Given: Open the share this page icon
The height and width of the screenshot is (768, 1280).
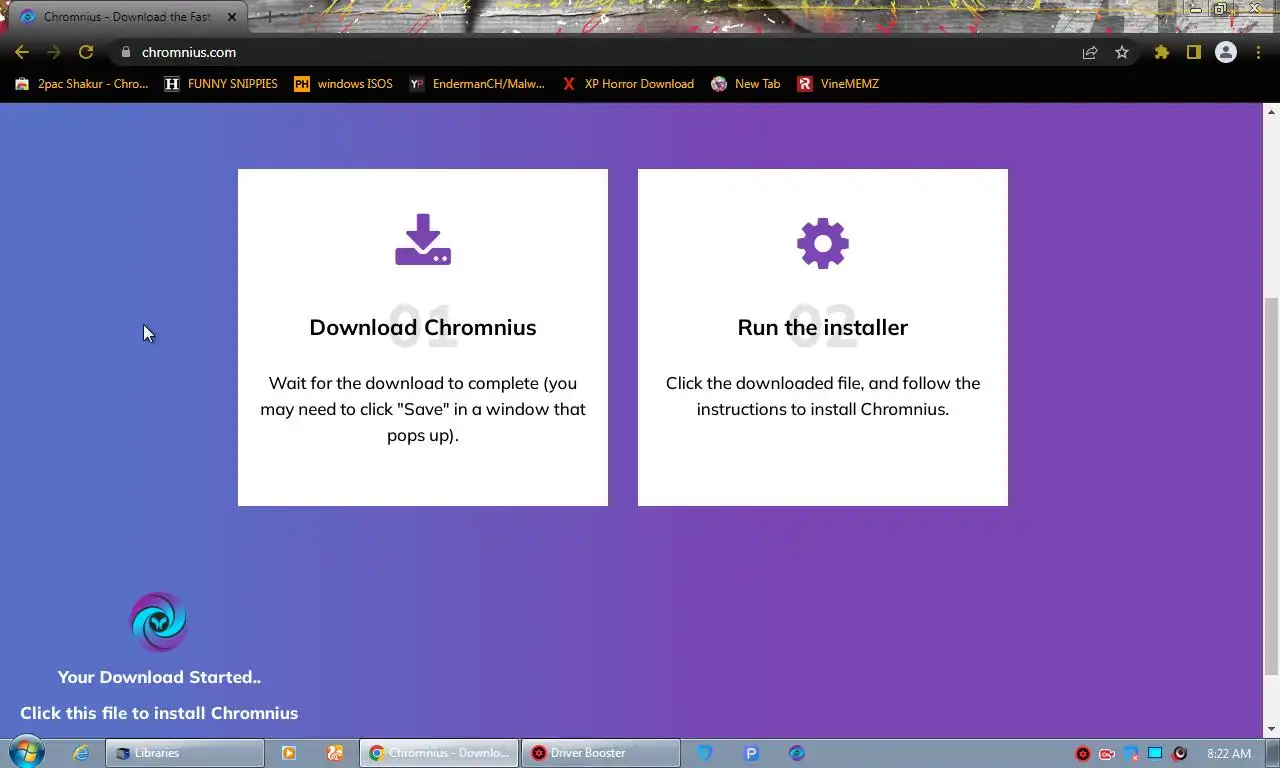Looking at the screenshot, I should pyautogui.click(x=1090, y=52).
